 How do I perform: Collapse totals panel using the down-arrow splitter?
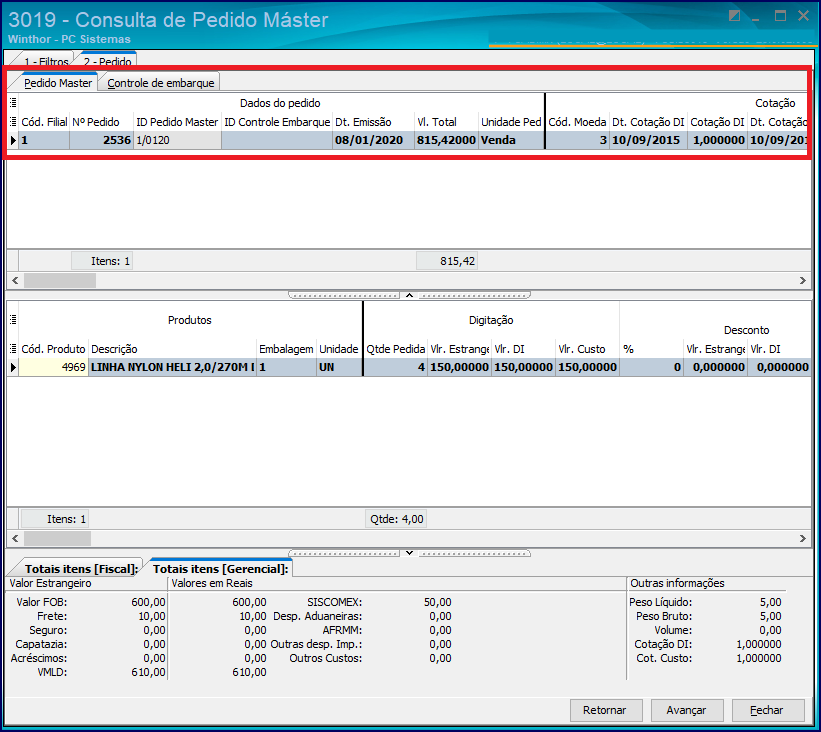(409, 553)
